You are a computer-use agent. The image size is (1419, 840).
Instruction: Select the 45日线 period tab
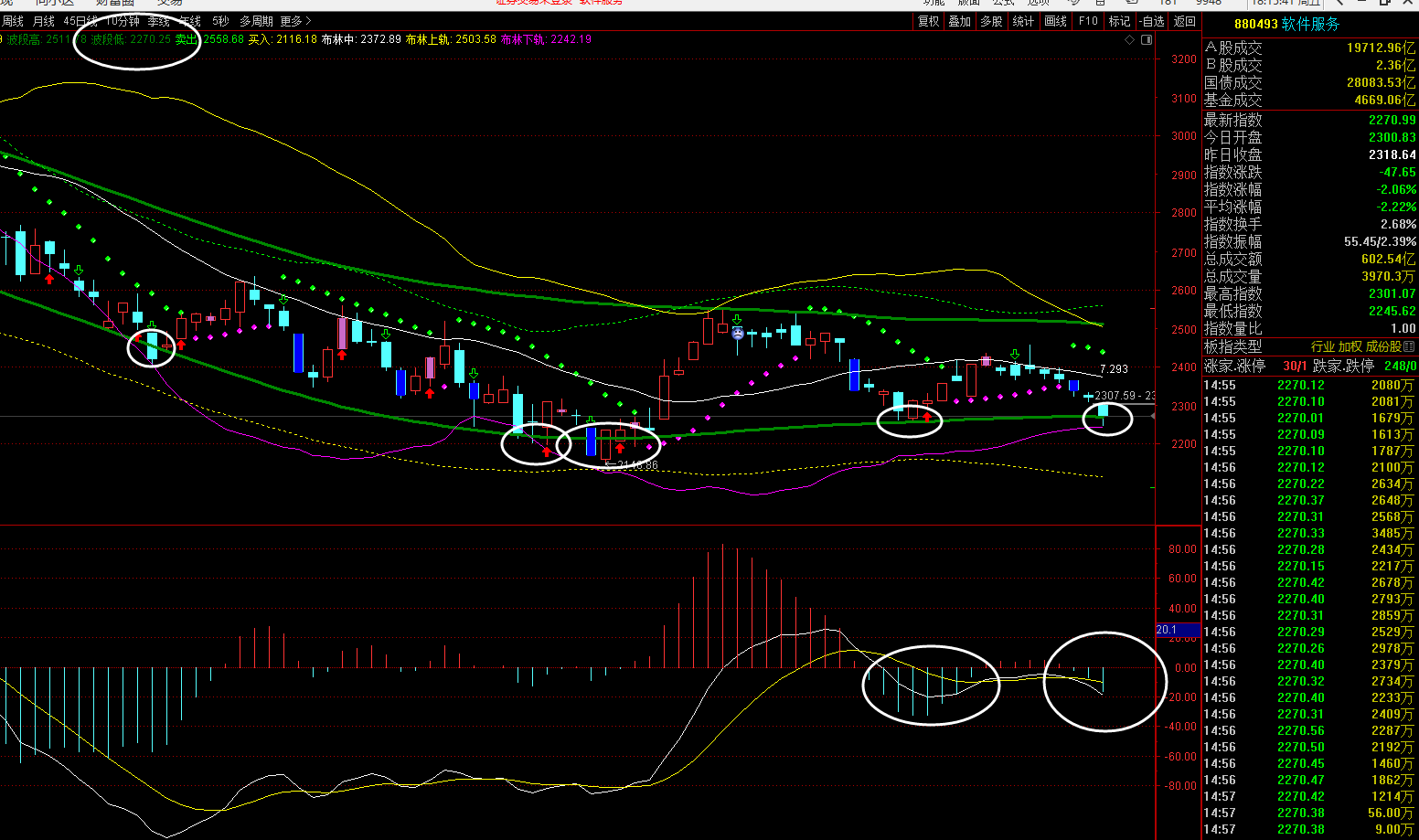coord(80,21)
